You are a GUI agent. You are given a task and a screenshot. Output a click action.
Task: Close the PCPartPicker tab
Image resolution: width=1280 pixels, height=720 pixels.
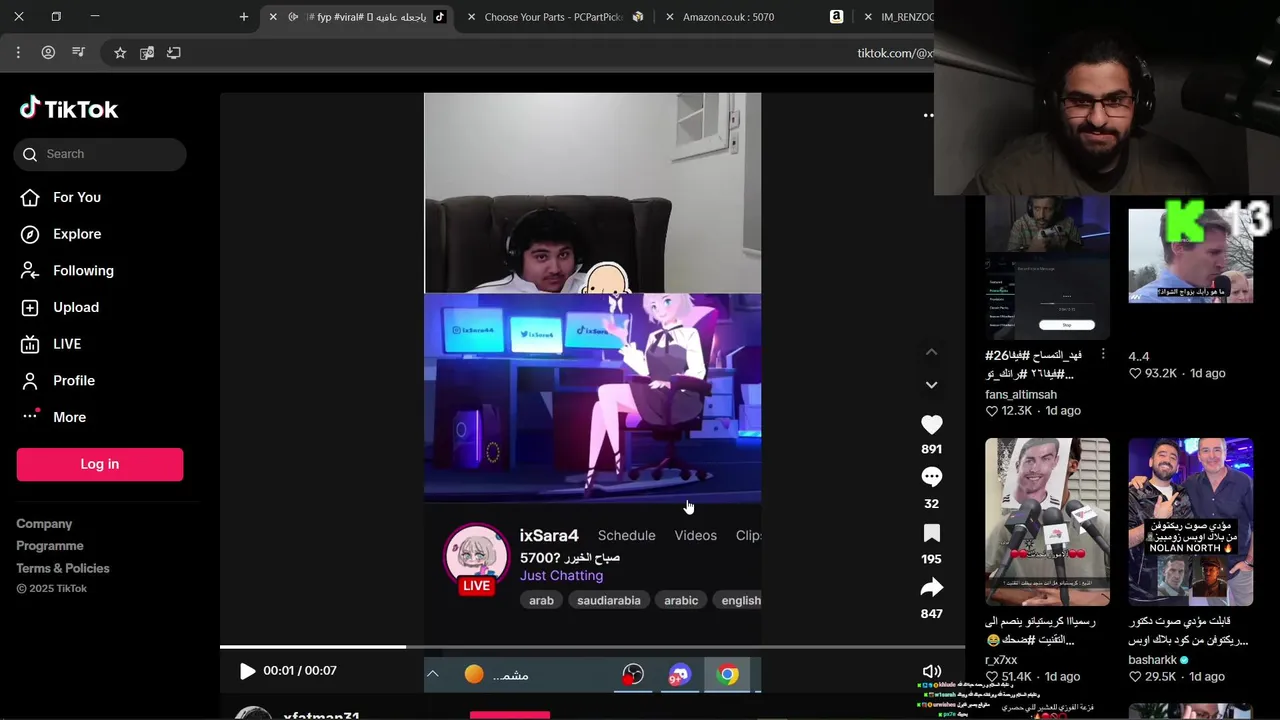(471, 17)
